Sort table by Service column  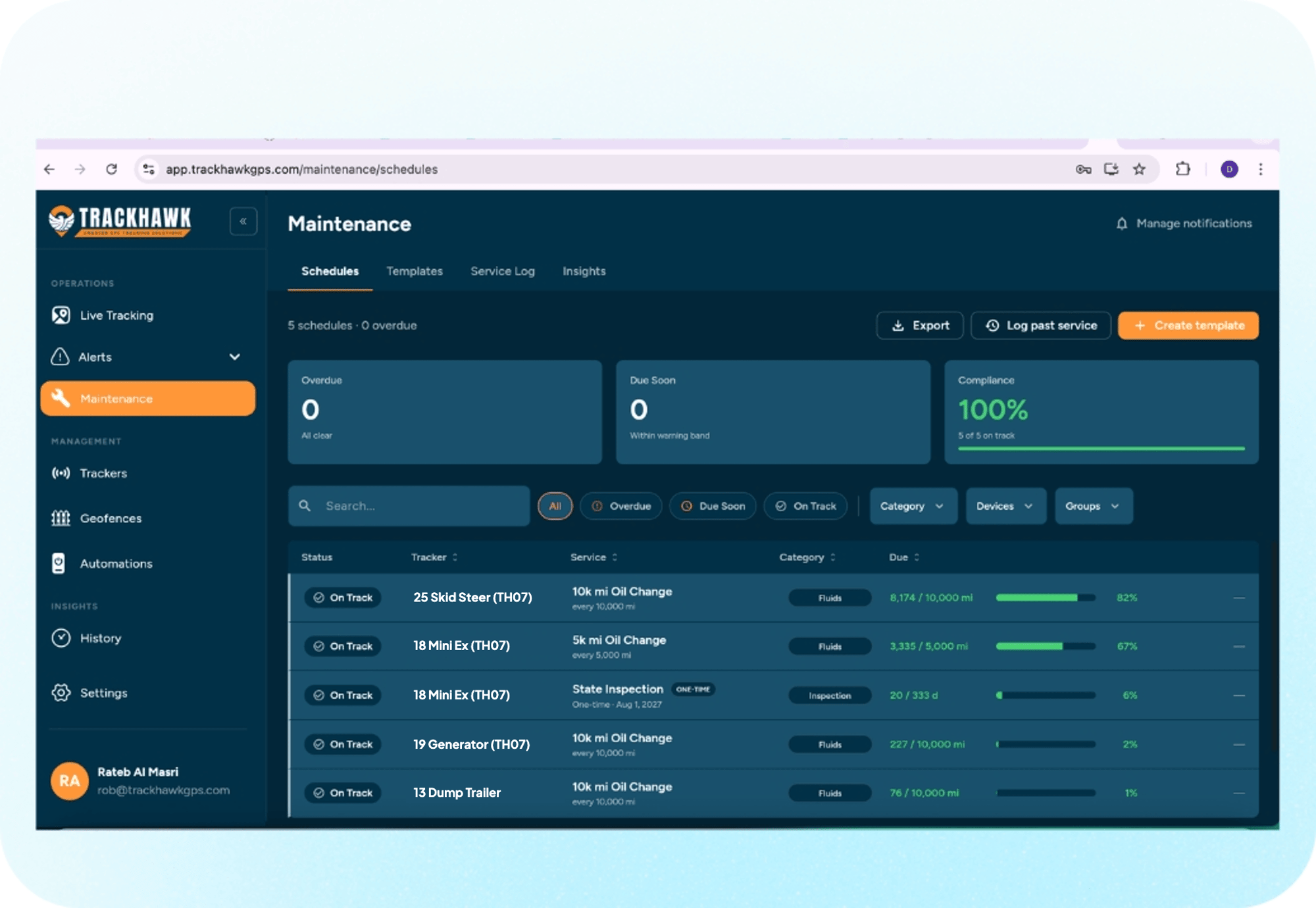coord(594,557)
